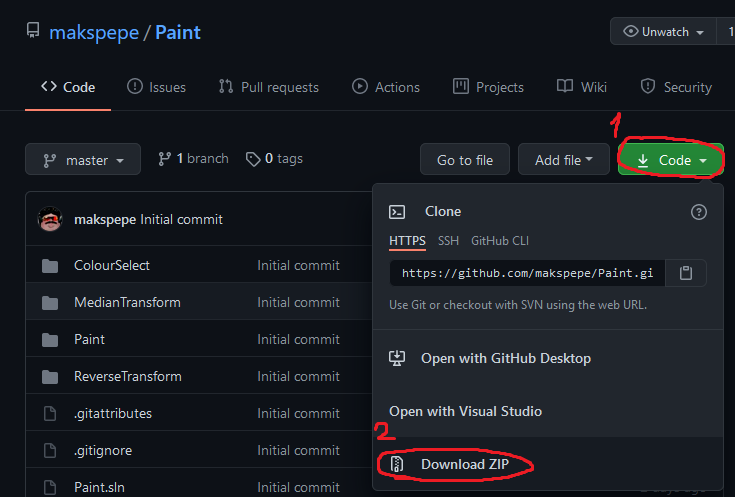The width and height of the screenshot is (735, 497).
Task: Expand the Add file dropdown
Action: pos(563,159)
